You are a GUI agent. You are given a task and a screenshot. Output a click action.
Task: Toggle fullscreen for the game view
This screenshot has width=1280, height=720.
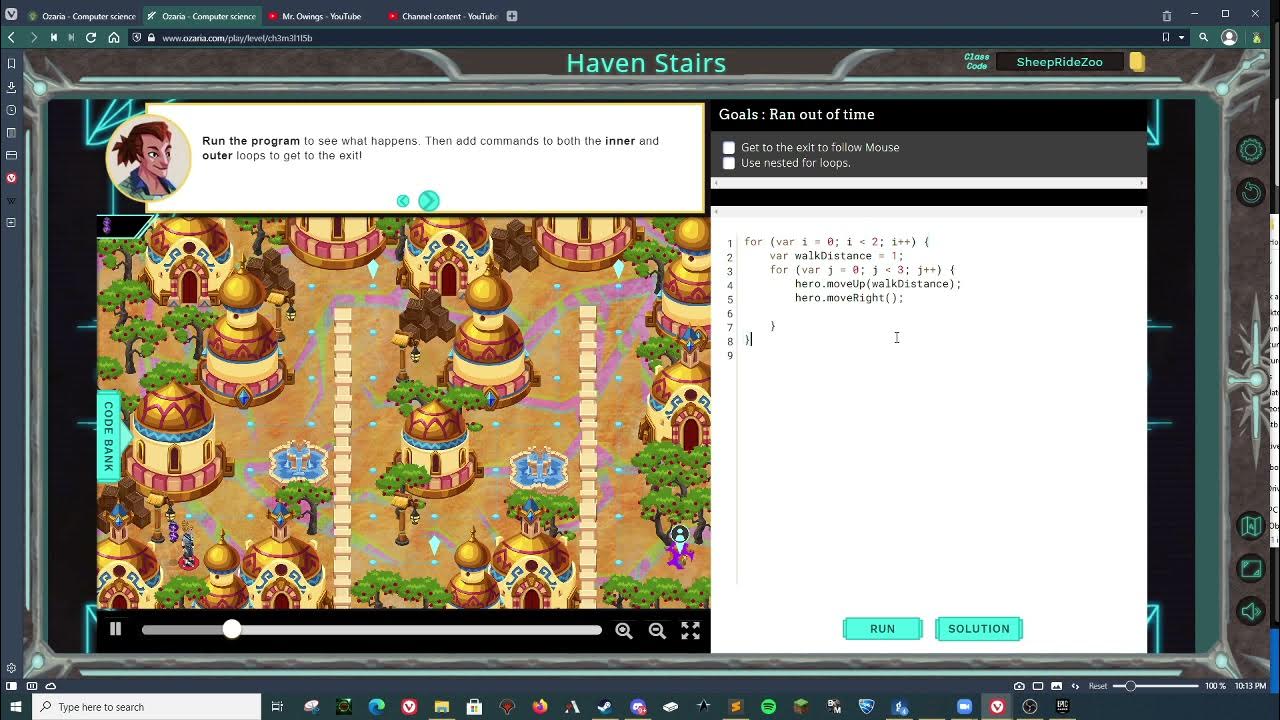point(691,630)
